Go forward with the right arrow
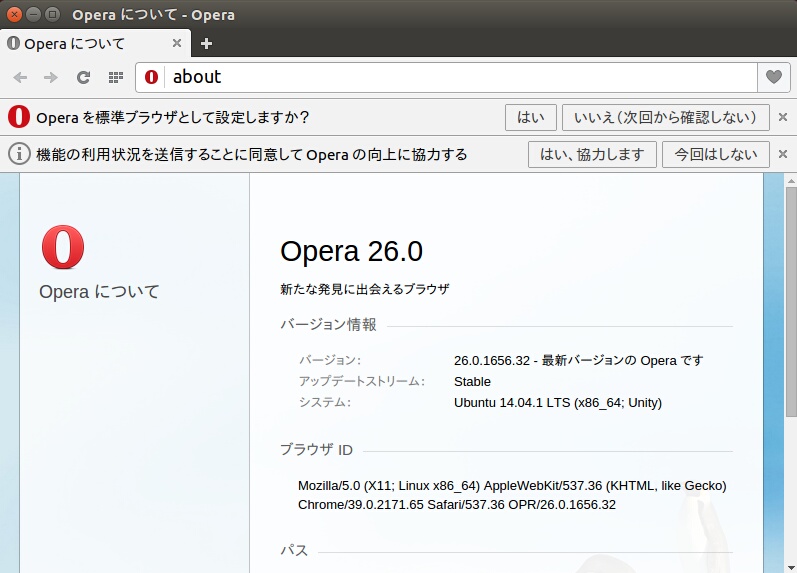Viewport: 797px width, 573px height. pos(51,77)
